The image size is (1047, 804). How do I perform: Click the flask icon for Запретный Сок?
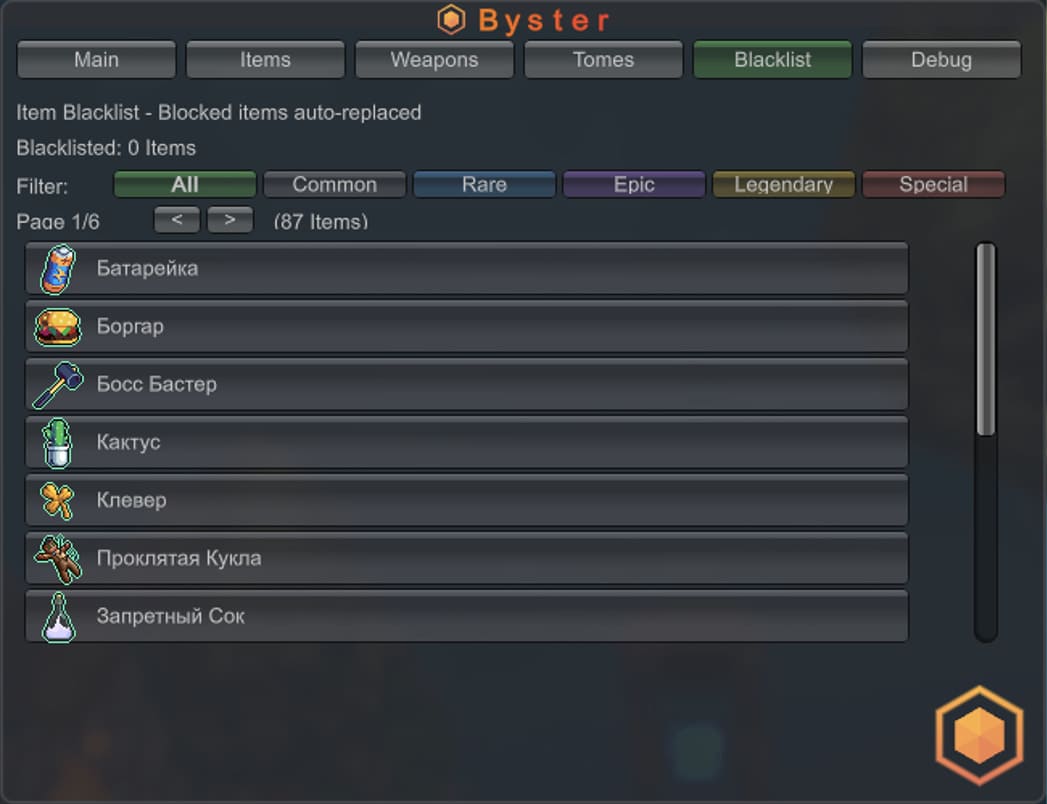coord(58,616)
